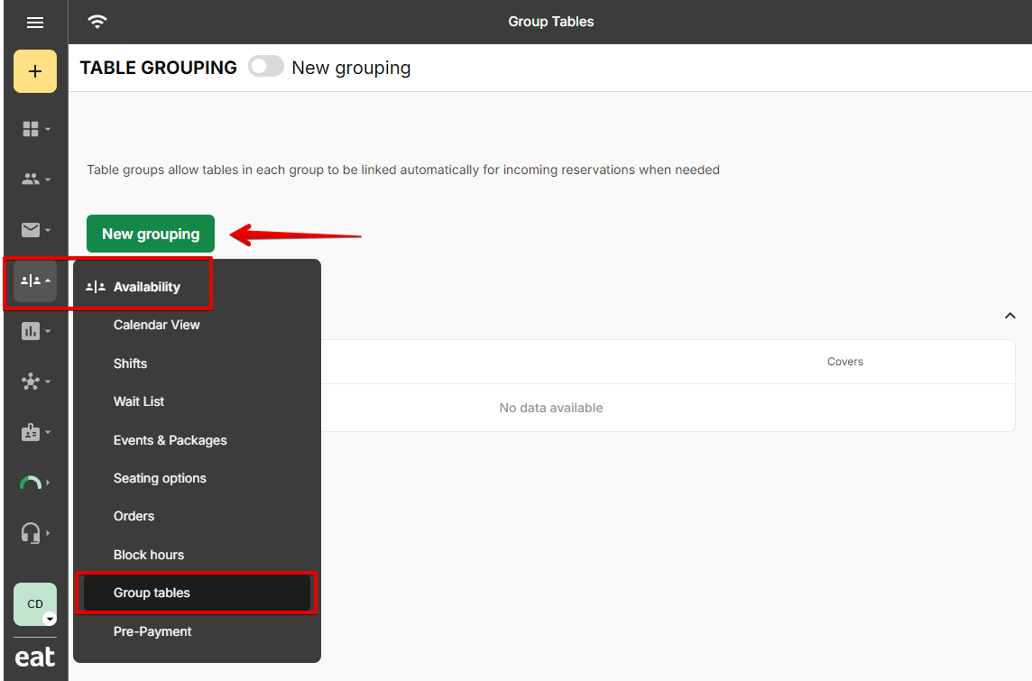This screenshot has height=681, width=1032.
Task: Open the integrations hub icon in sidebar
Action: (x=35, y=382)
